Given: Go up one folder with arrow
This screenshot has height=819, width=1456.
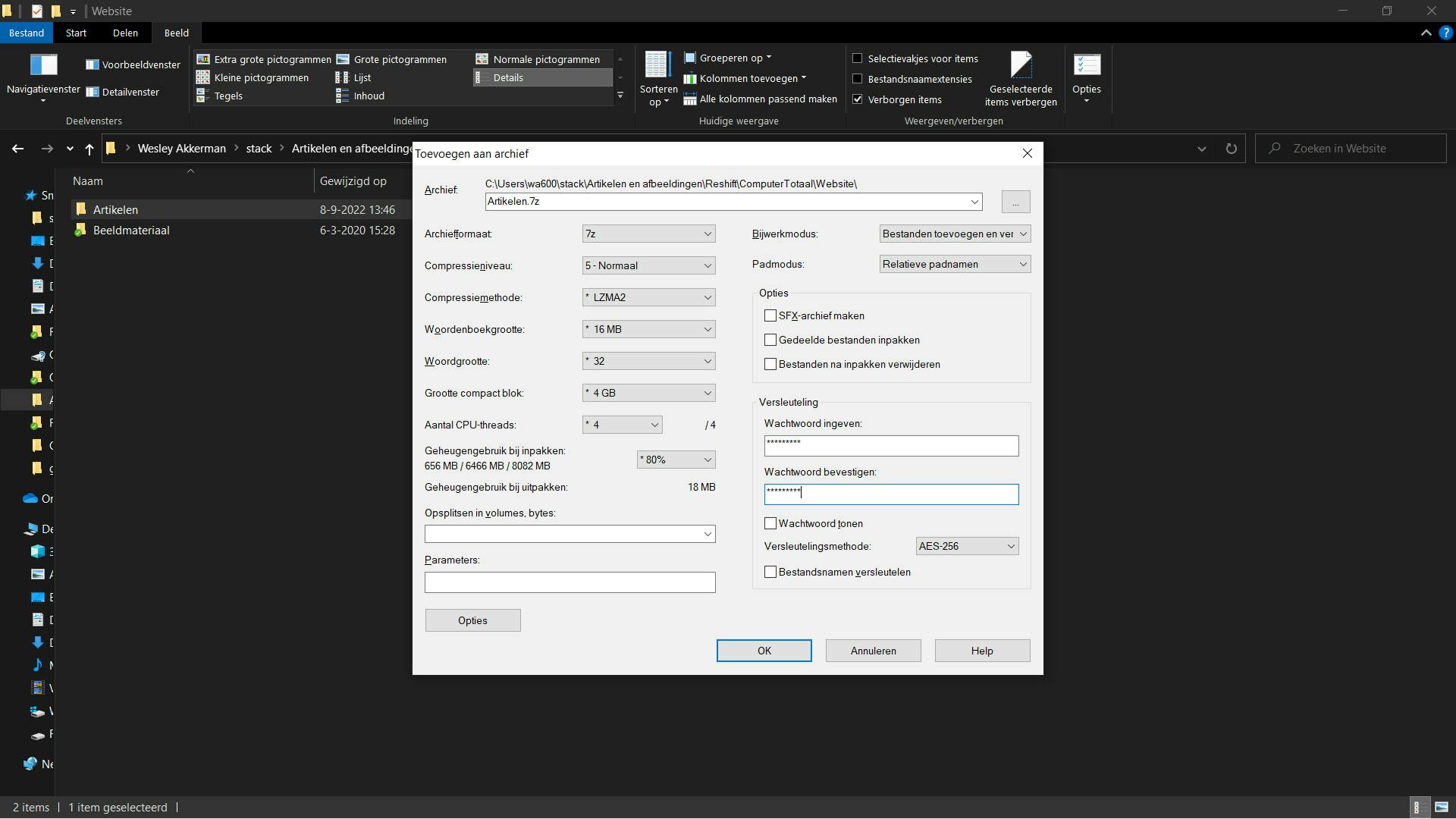Looking at the screenshot, I should [89, 149].
